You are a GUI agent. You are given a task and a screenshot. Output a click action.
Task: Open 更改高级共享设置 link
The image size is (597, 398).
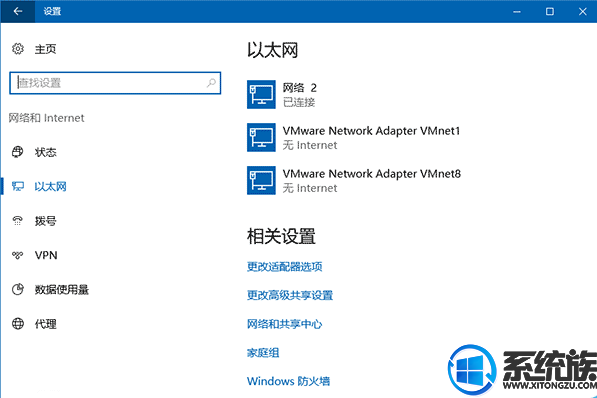point(290,295)
